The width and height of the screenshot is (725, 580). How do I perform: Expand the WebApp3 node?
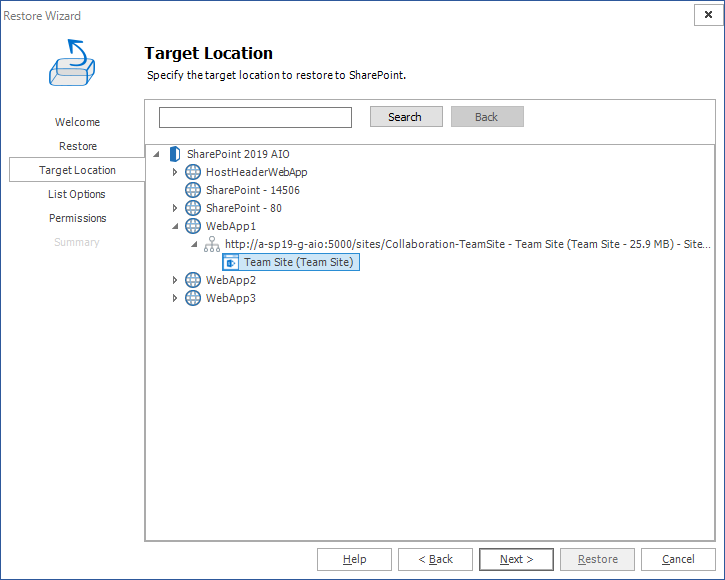coord(175,298)
